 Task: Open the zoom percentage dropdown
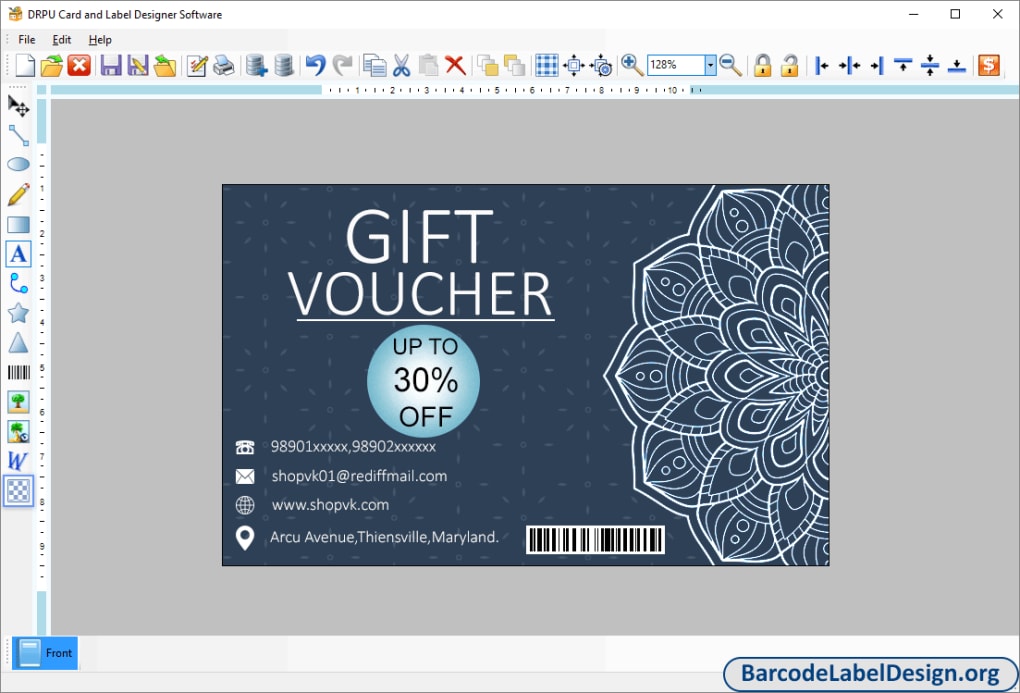pyautogui.click(x=710, y=64)
